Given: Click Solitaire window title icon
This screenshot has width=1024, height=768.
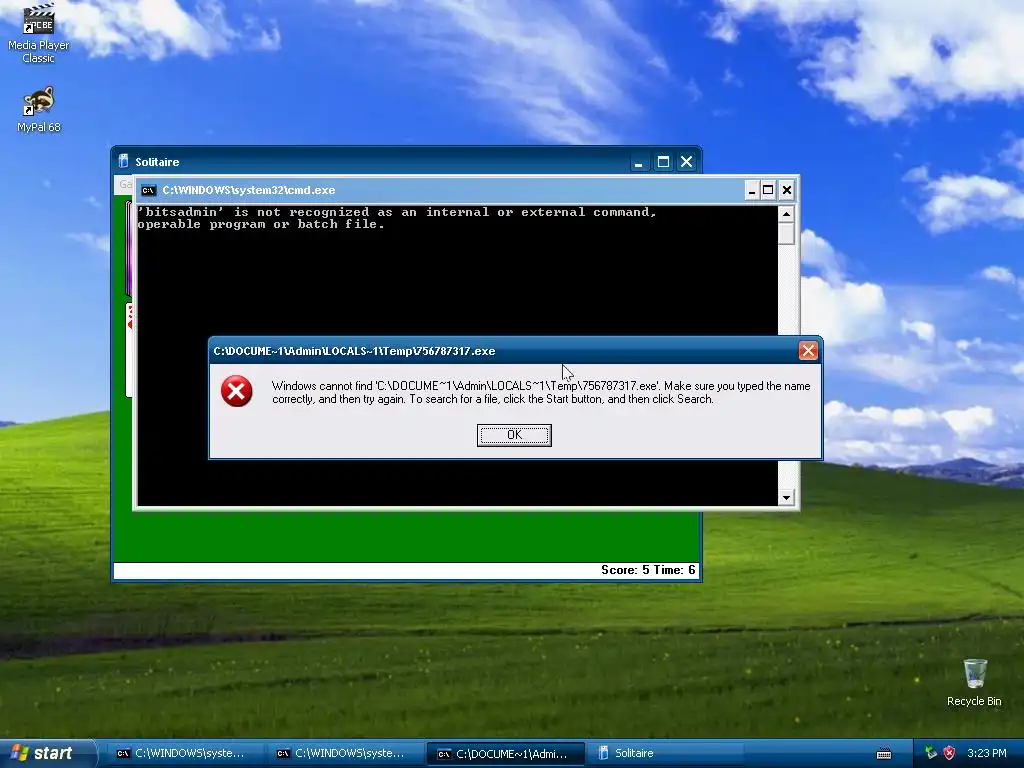Looking at the screenshot, I should [x=123, y=161].
